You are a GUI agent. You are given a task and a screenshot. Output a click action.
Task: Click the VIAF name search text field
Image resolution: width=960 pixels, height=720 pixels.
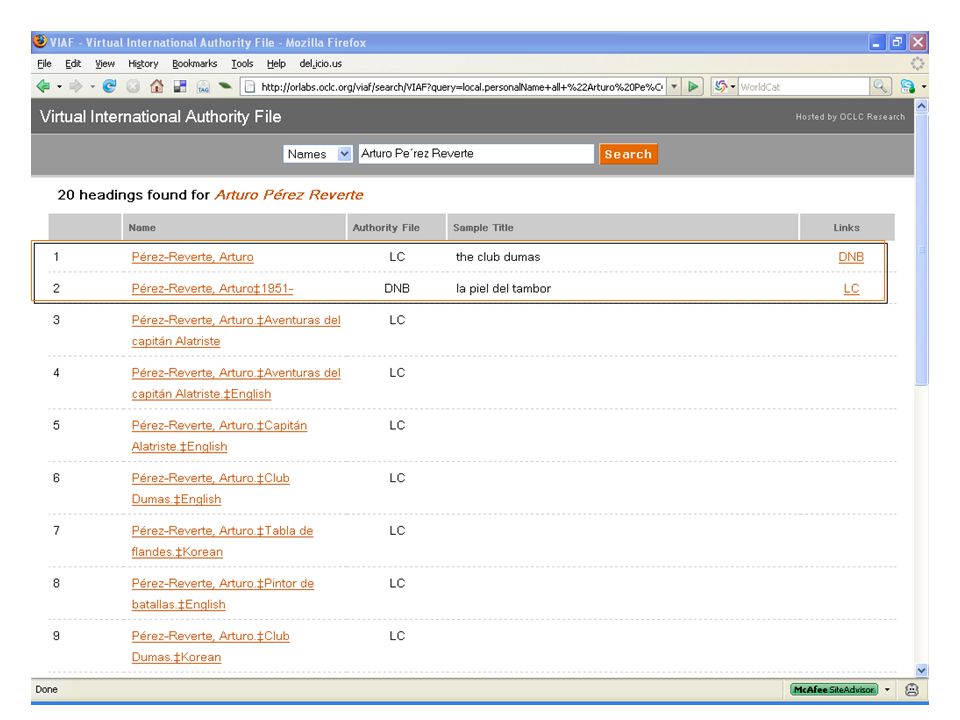(x=476, y=154)
